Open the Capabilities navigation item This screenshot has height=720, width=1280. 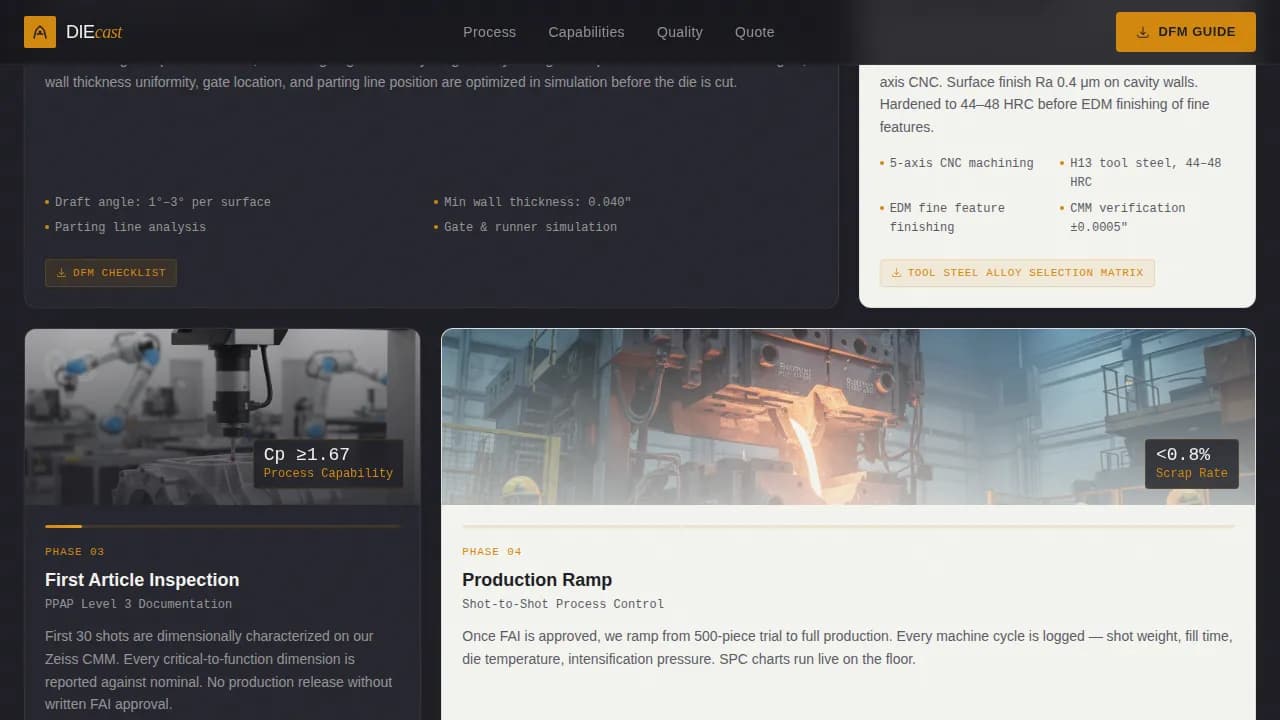pos(586,32)
